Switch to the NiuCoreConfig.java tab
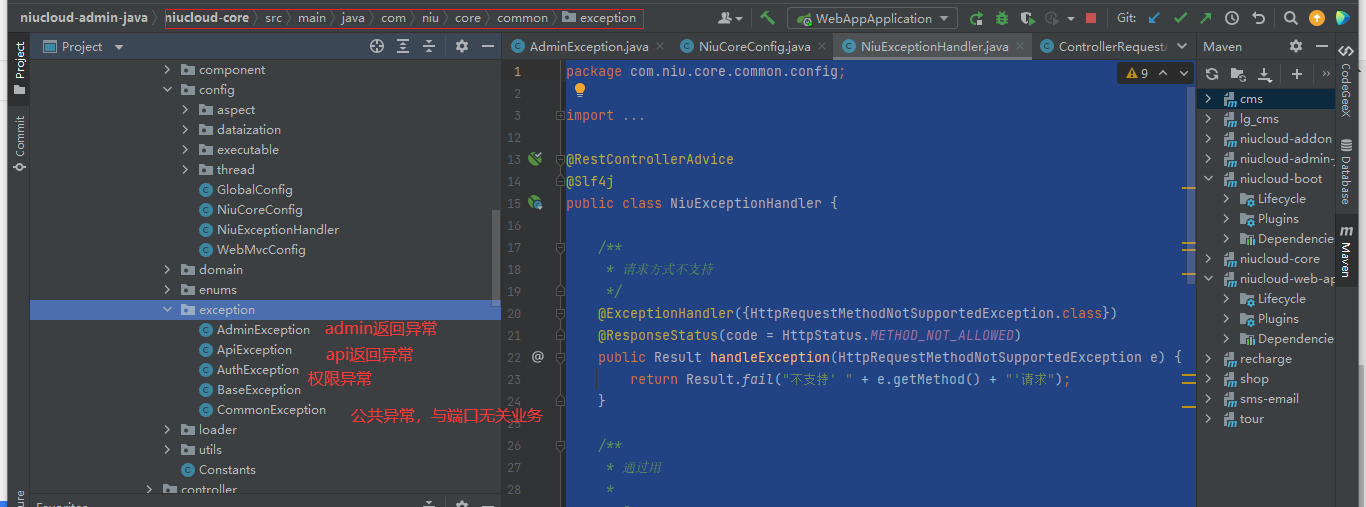This screenshot has width=1366, height=507. [x=754, y=47]
